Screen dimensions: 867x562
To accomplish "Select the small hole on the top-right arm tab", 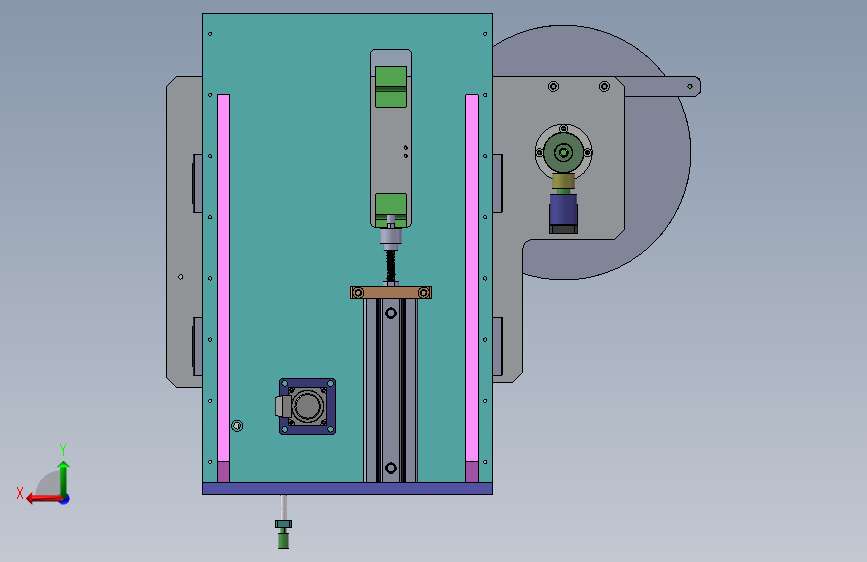I will (x=690, y=86).
